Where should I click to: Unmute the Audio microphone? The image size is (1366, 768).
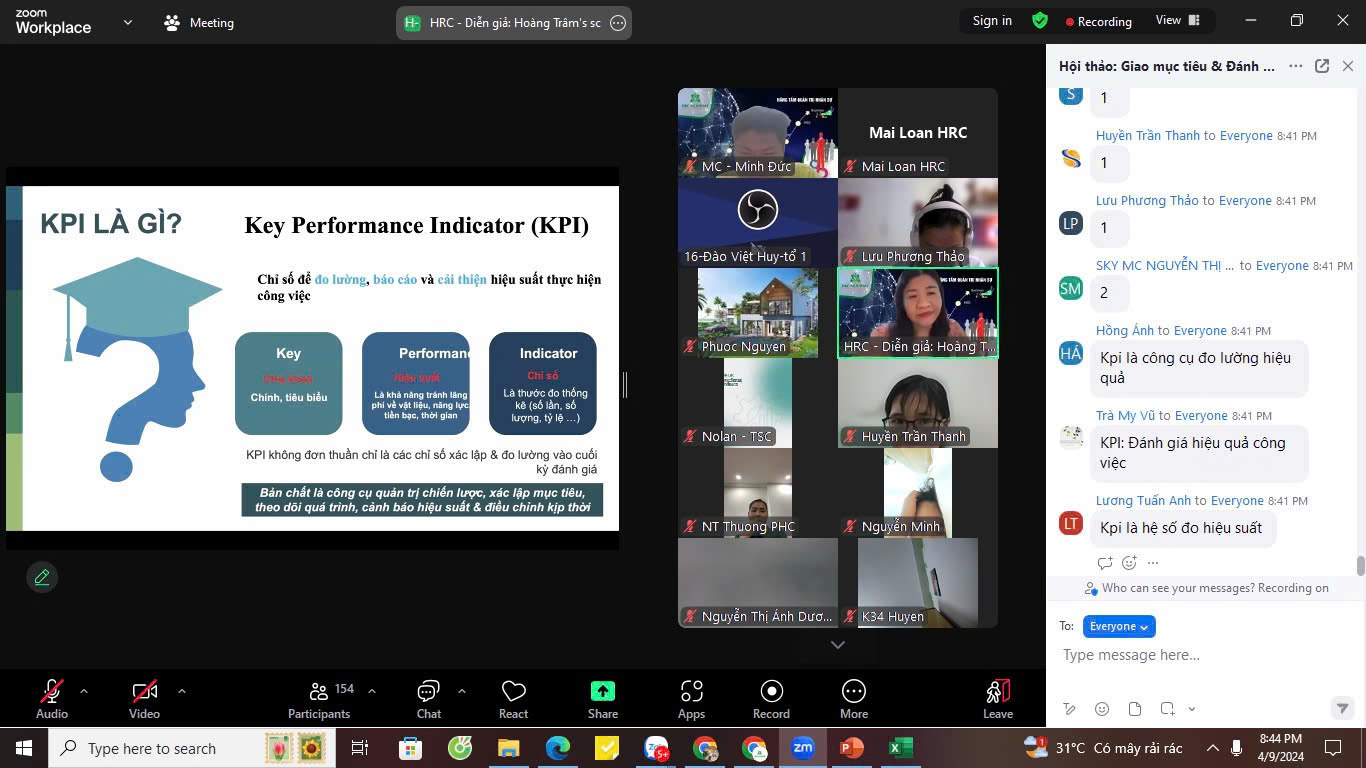52,698
